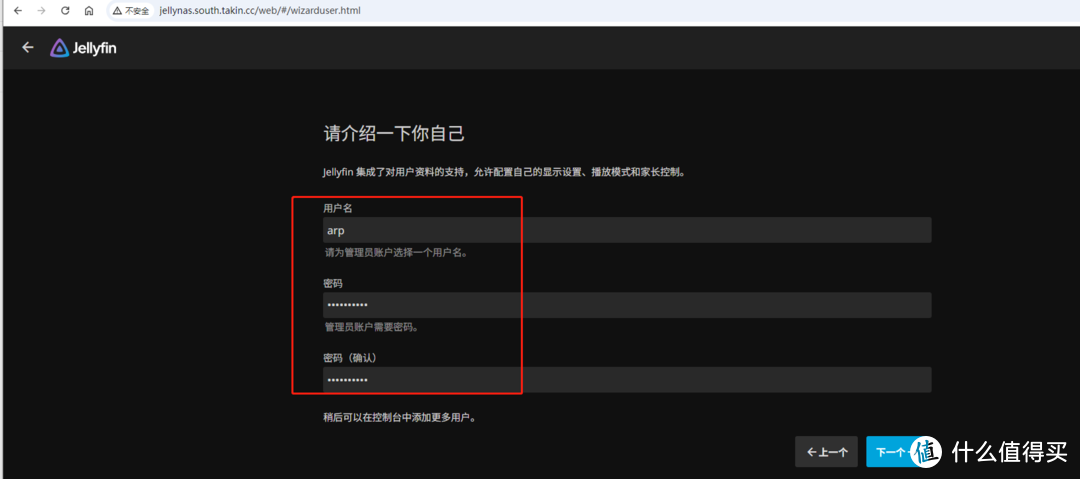Click the 什么值得买 watermark text
1080x479 pixels.
(1008, 452)
